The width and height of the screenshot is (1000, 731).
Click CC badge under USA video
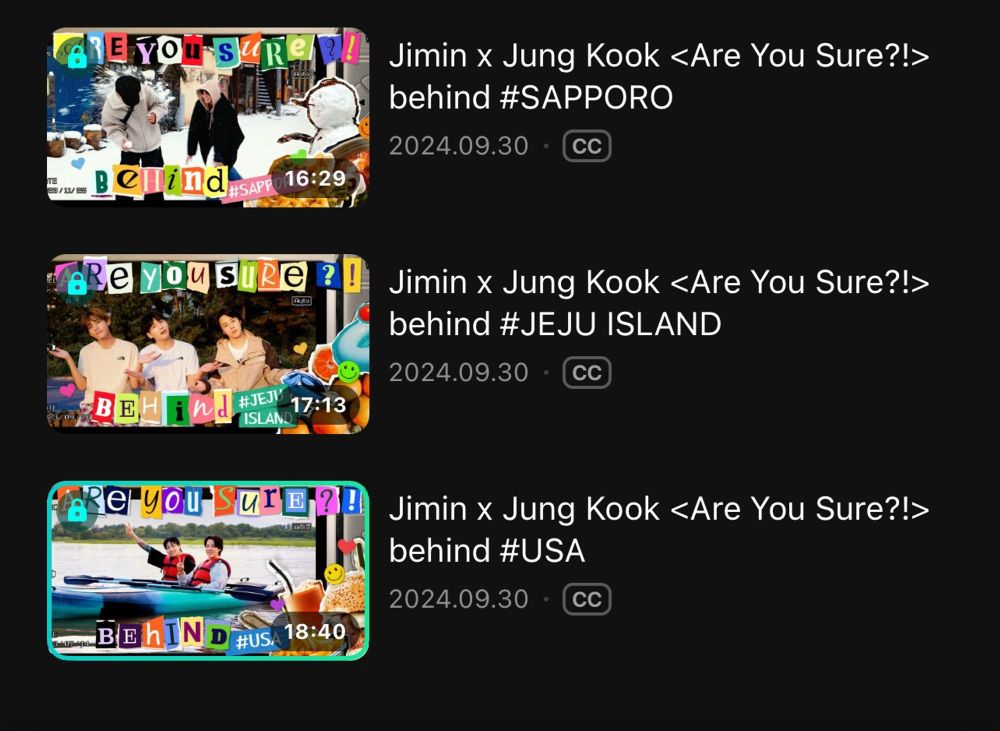coord(587,599)
